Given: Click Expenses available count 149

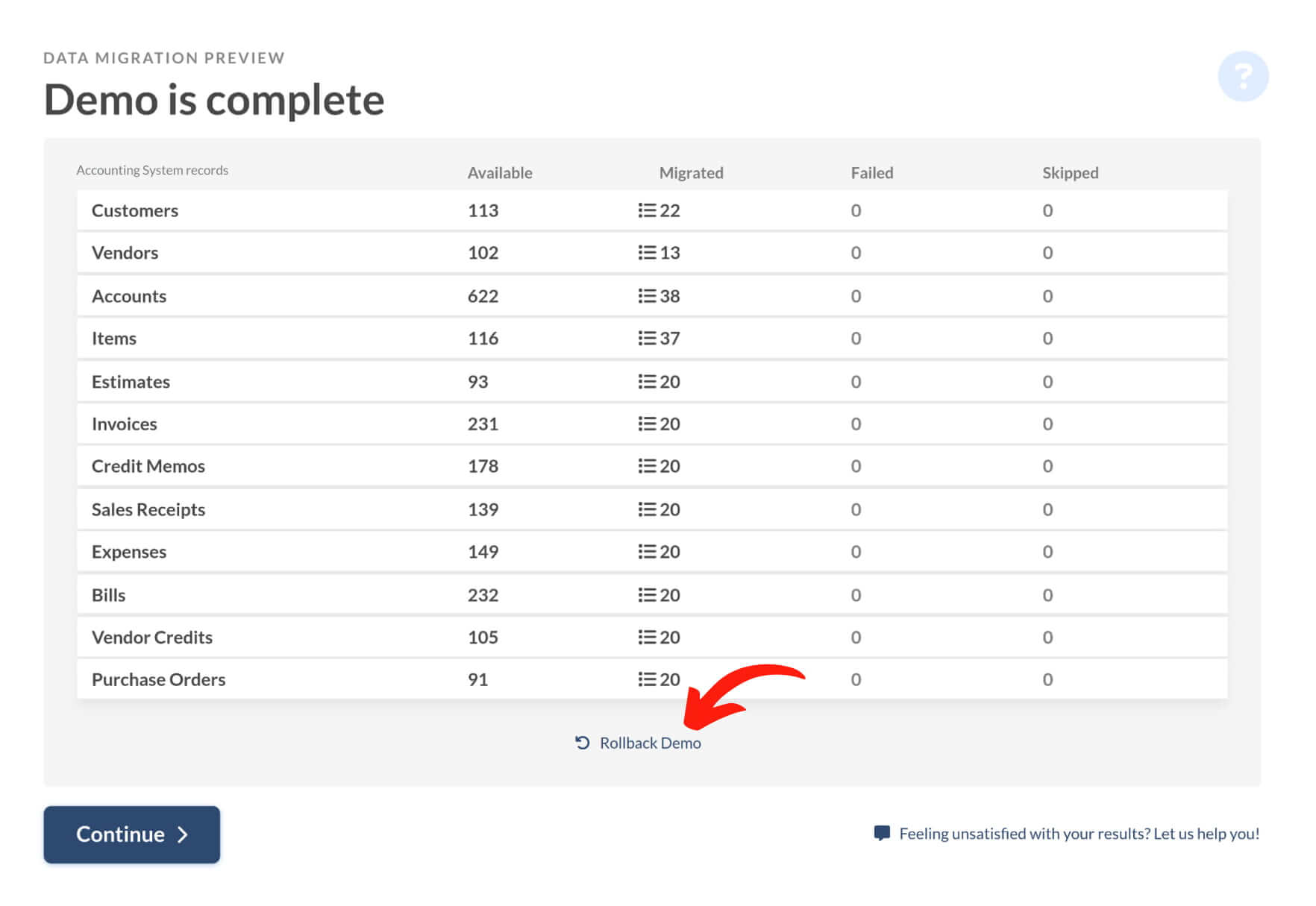Looking at the screenshot, I should click(483, 552).
